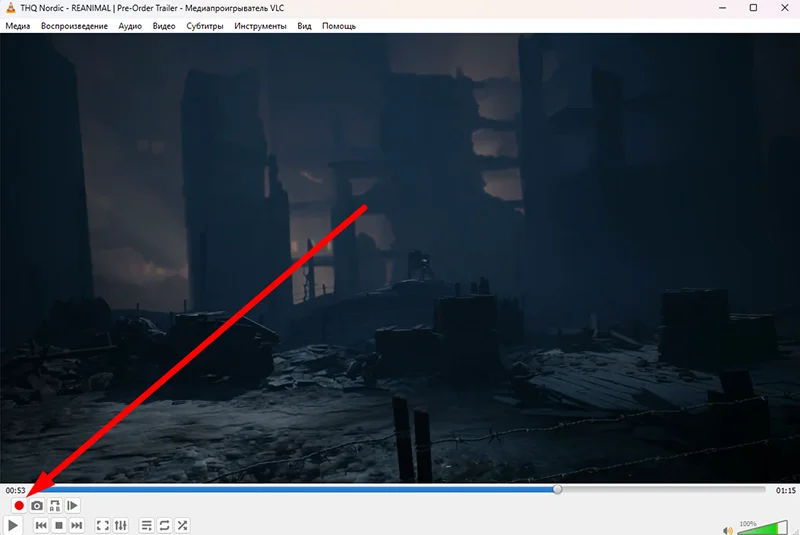This screenshot has height=535, width=800.
Task: Set the A-B loop points button
Action: pos(55,506)
